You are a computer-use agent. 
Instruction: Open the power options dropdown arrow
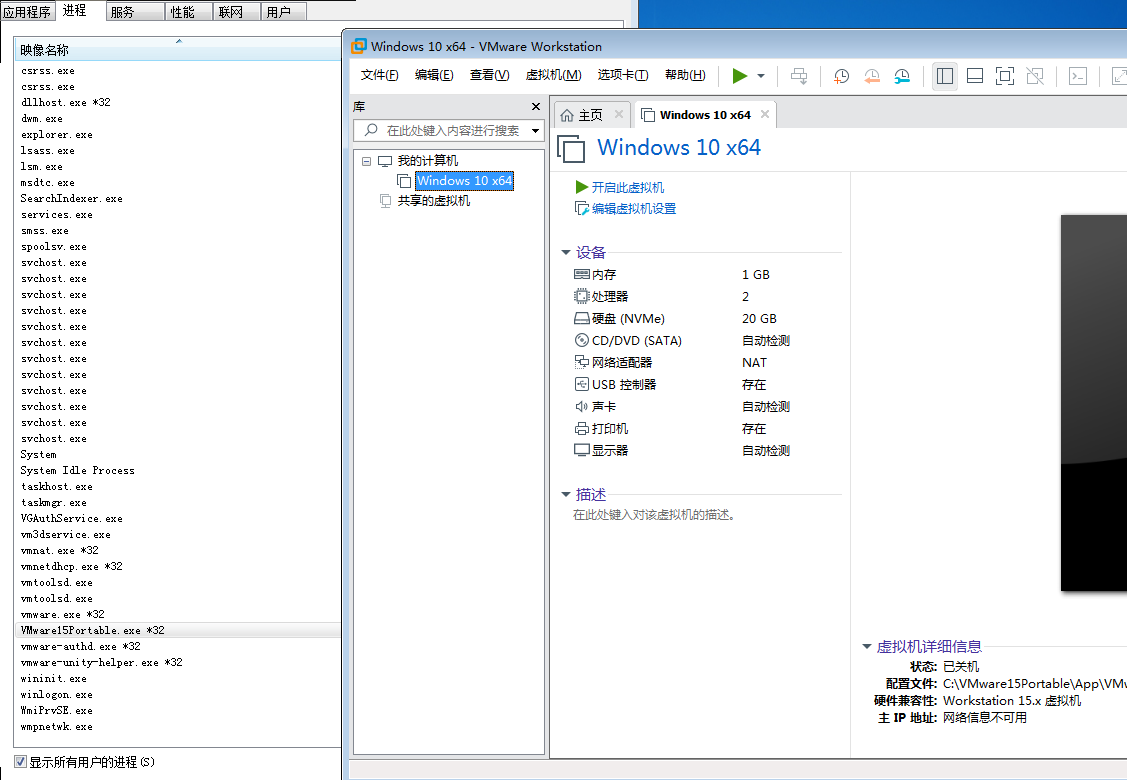761,76
